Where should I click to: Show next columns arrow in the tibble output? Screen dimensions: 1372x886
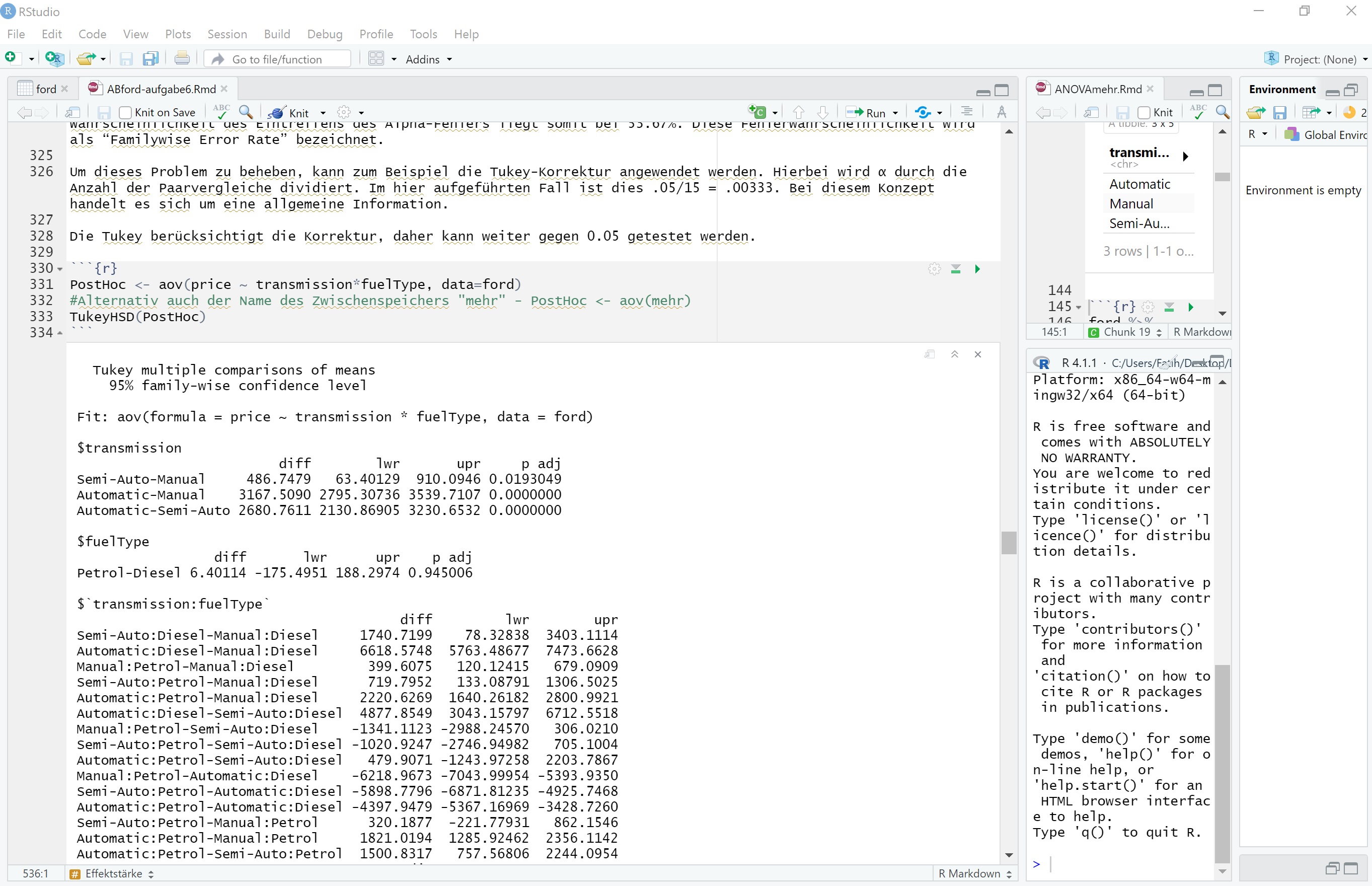pos(1185,157)
